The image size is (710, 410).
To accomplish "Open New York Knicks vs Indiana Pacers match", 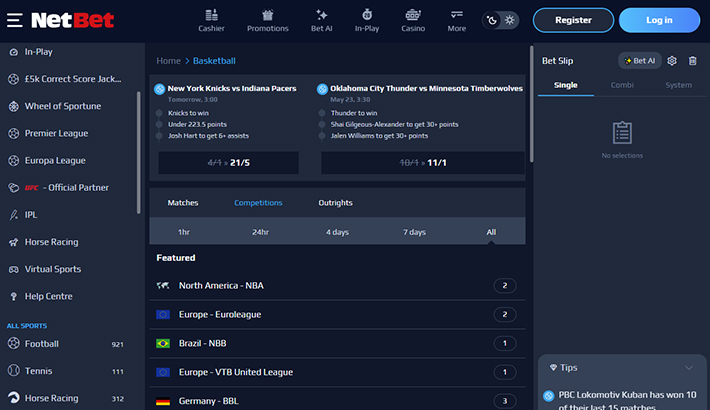I will (x=232, y=88).
